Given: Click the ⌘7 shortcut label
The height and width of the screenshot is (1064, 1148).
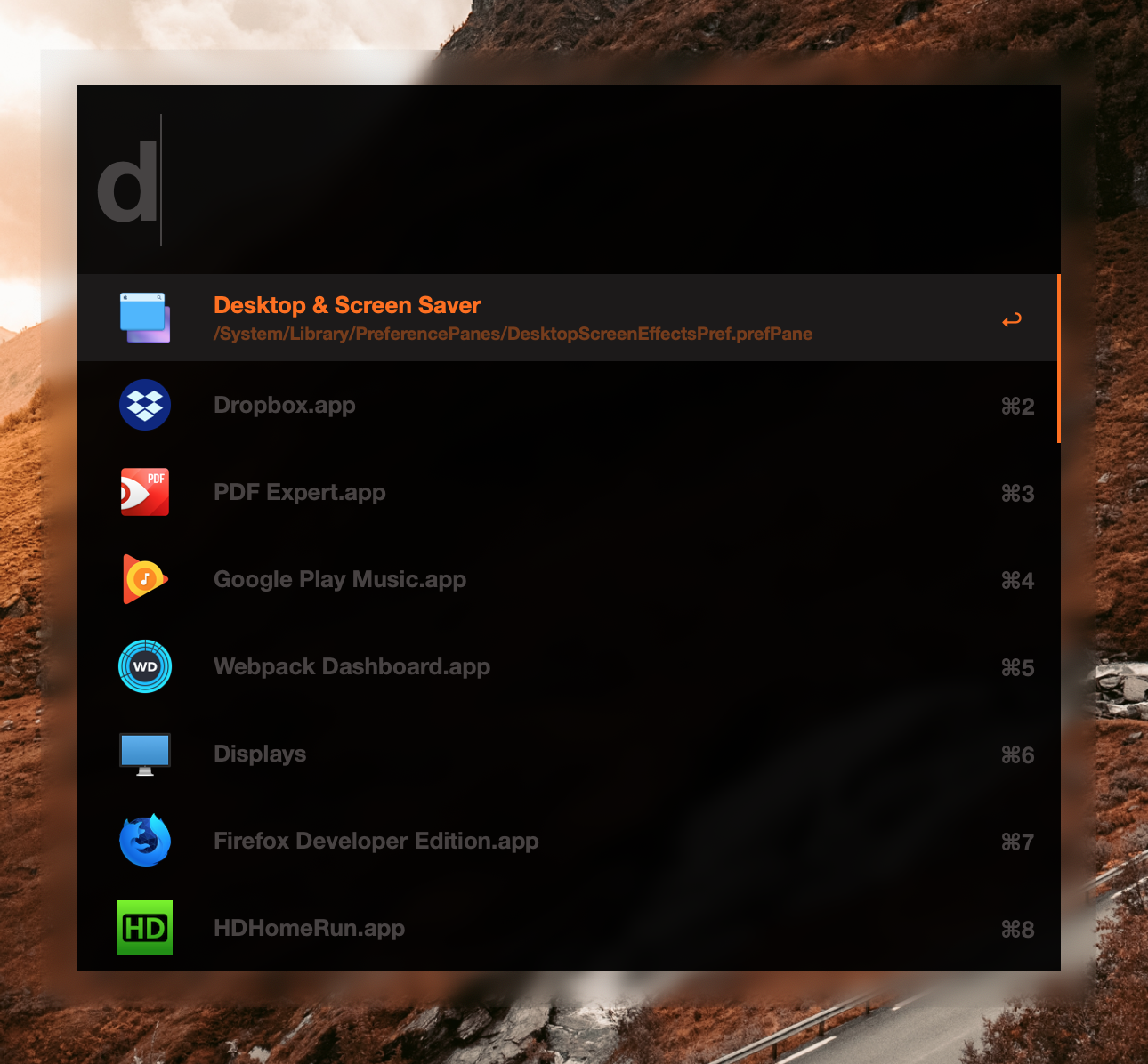Looking at the screenshot, I should [x=1017, y=842].
